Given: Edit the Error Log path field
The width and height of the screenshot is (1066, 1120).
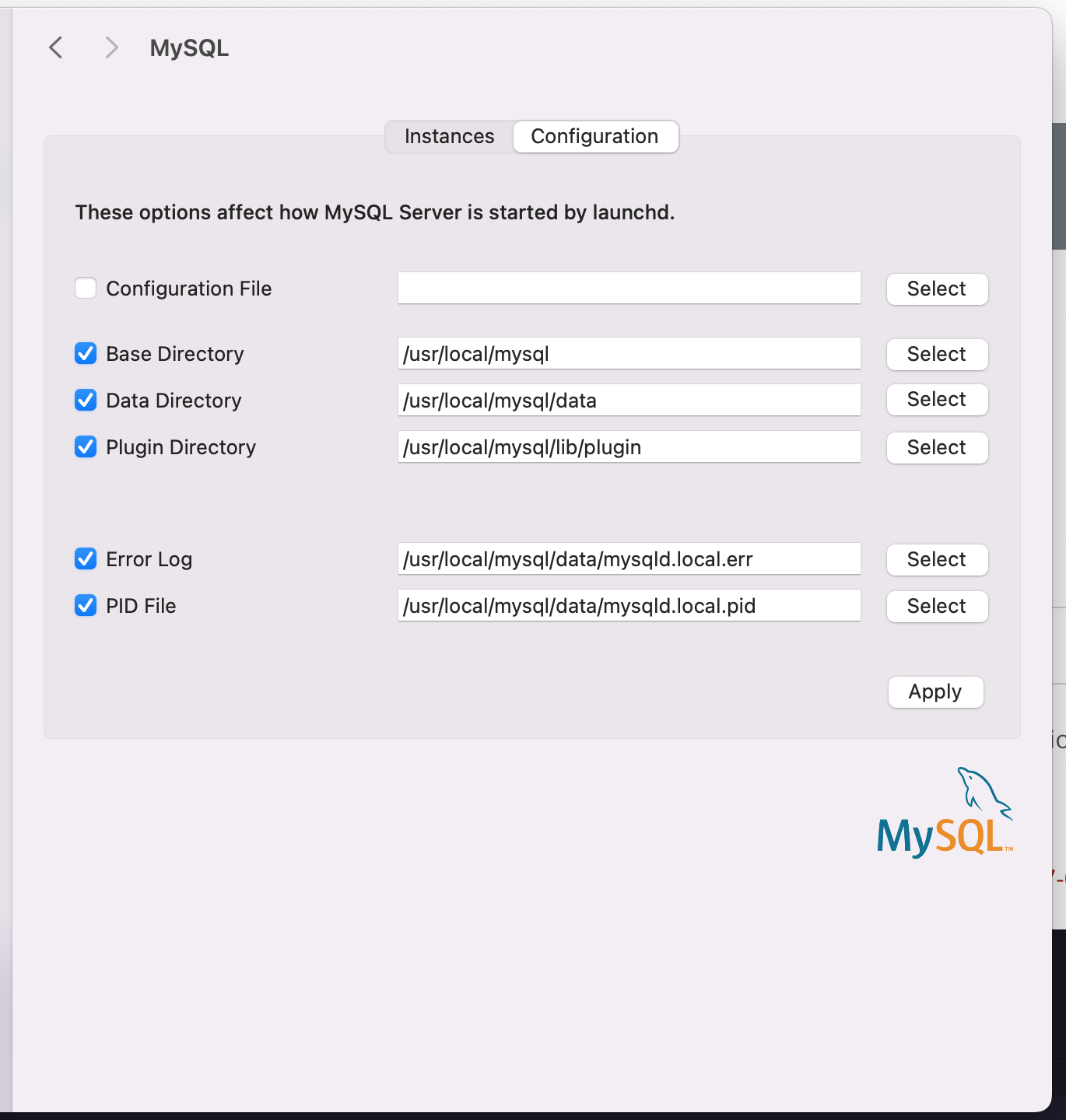Looking at the screenshot, I should tap(629, 558).
